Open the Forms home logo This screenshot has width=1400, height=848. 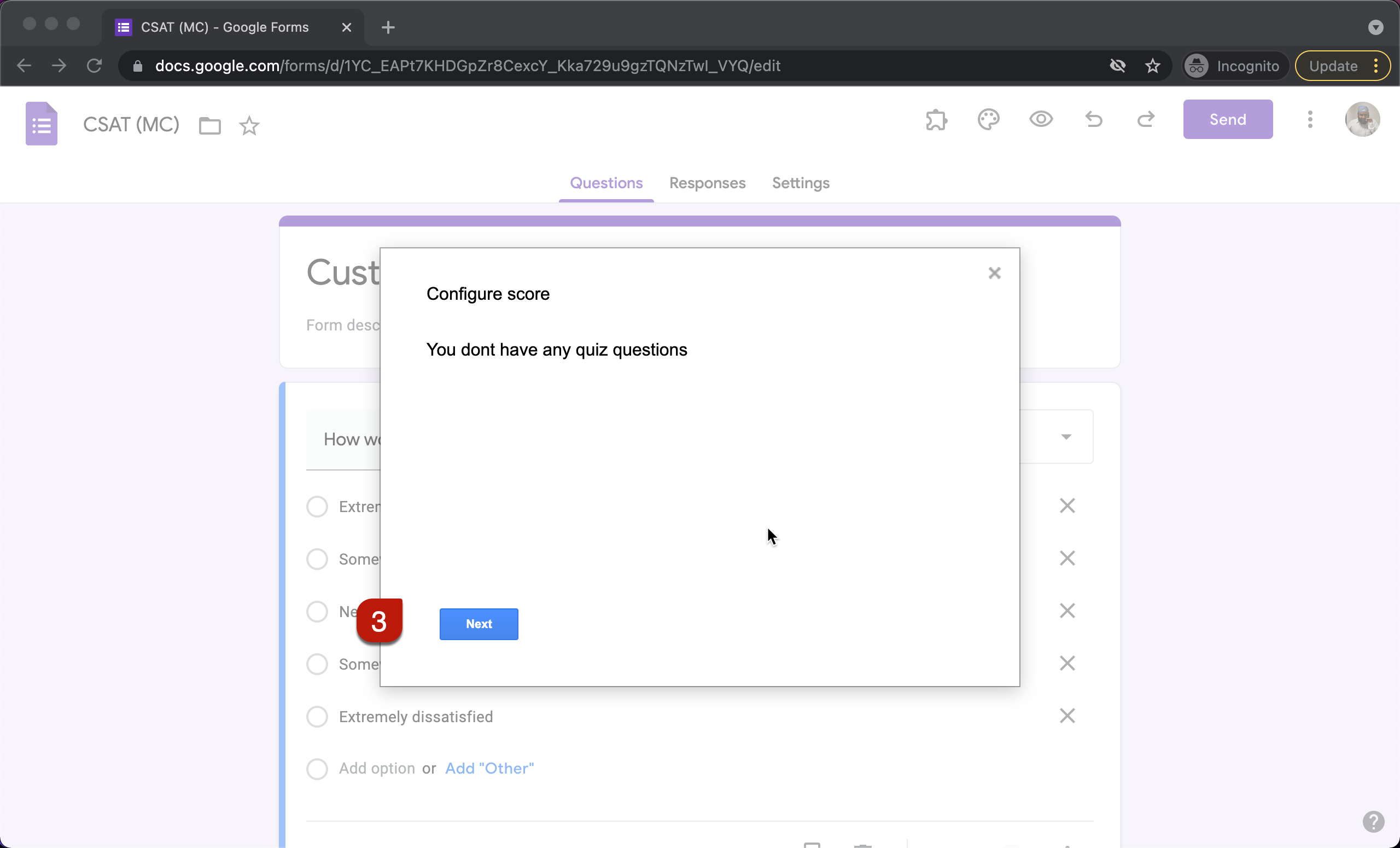pos(42,124)
